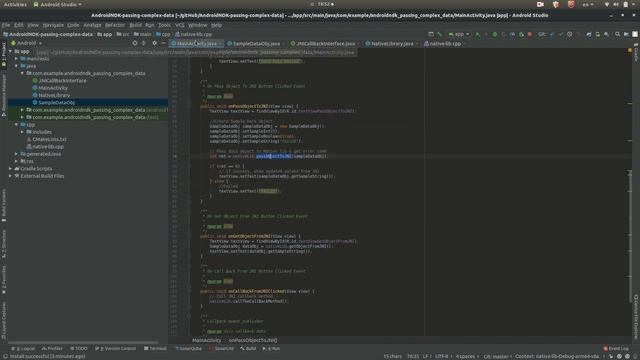Screen dimensions: 640x360
Task: Select NativeLibrary in project tree
Action: 54,96
